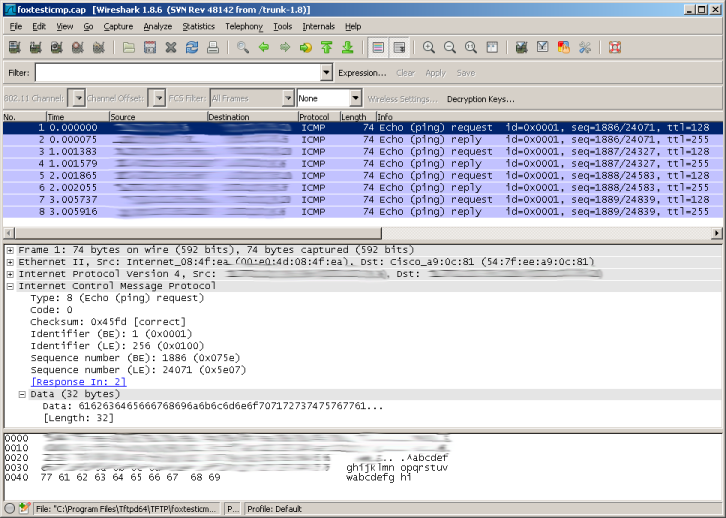Open the capture options icon
Image resolution: width=726 pixels, height=518 pixels.
[36, 47]
